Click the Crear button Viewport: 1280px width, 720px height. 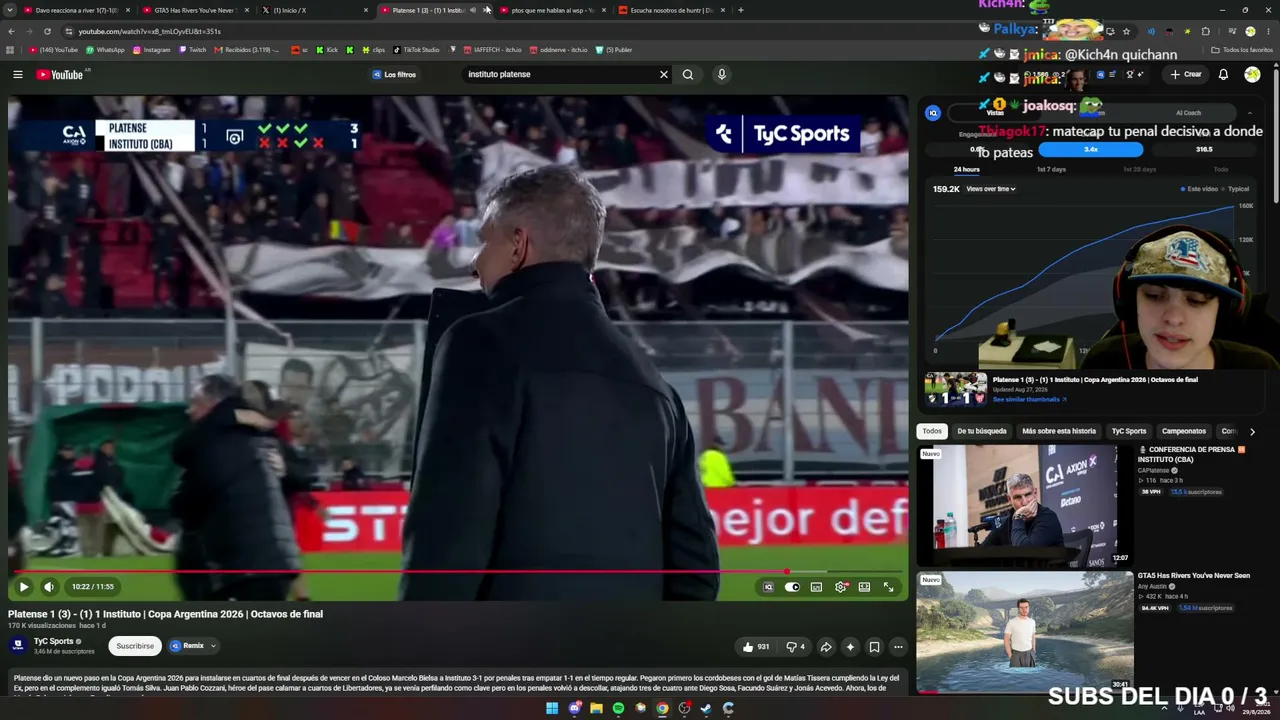pyautogui.click(x=1186, y=74)
